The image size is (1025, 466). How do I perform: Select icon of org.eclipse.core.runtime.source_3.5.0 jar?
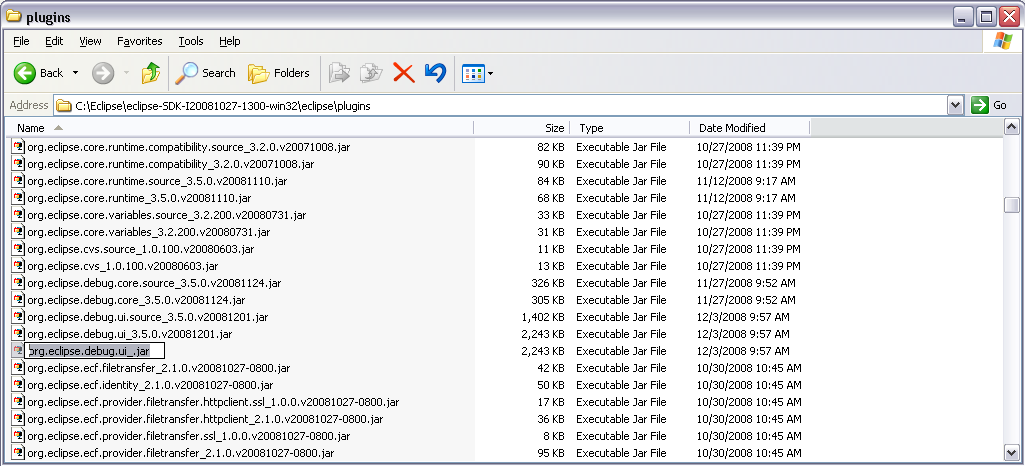tap(18, 181)
